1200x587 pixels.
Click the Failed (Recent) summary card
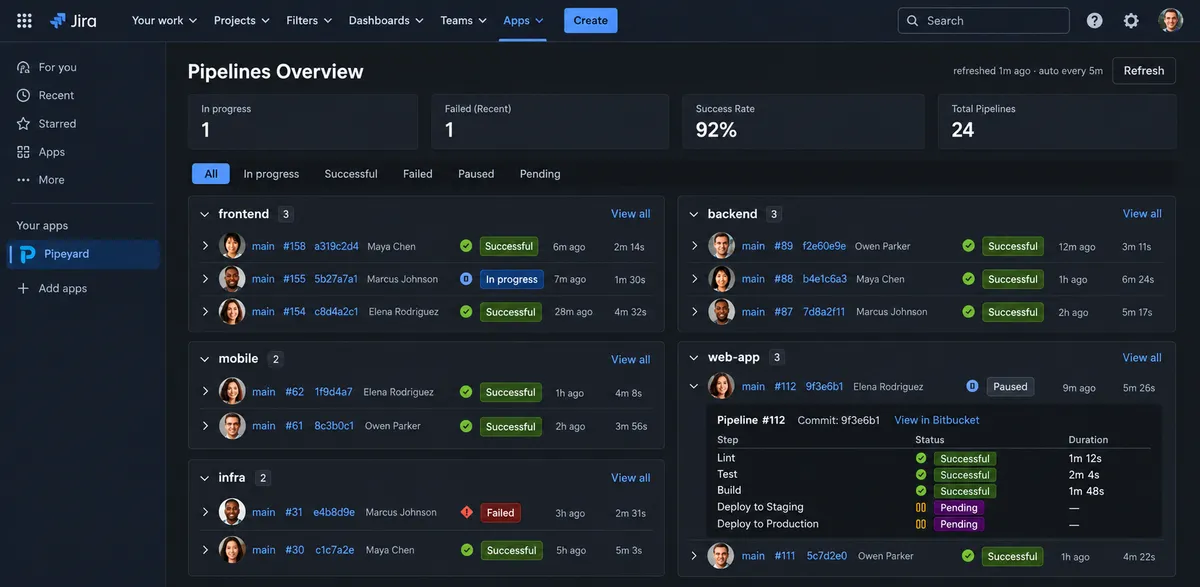[x=550, y=122]
